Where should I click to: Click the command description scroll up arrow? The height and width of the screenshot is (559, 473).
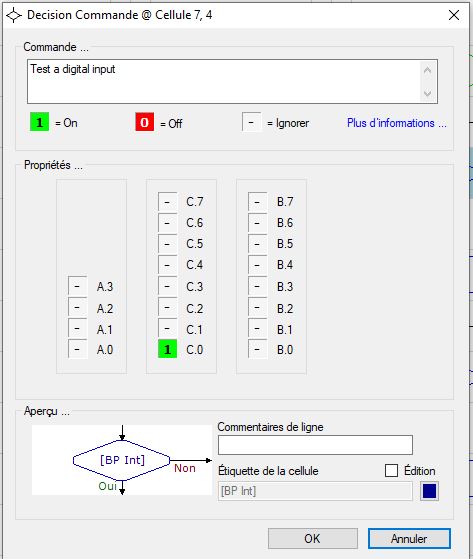pyautogui.click(x=427, y=70)
